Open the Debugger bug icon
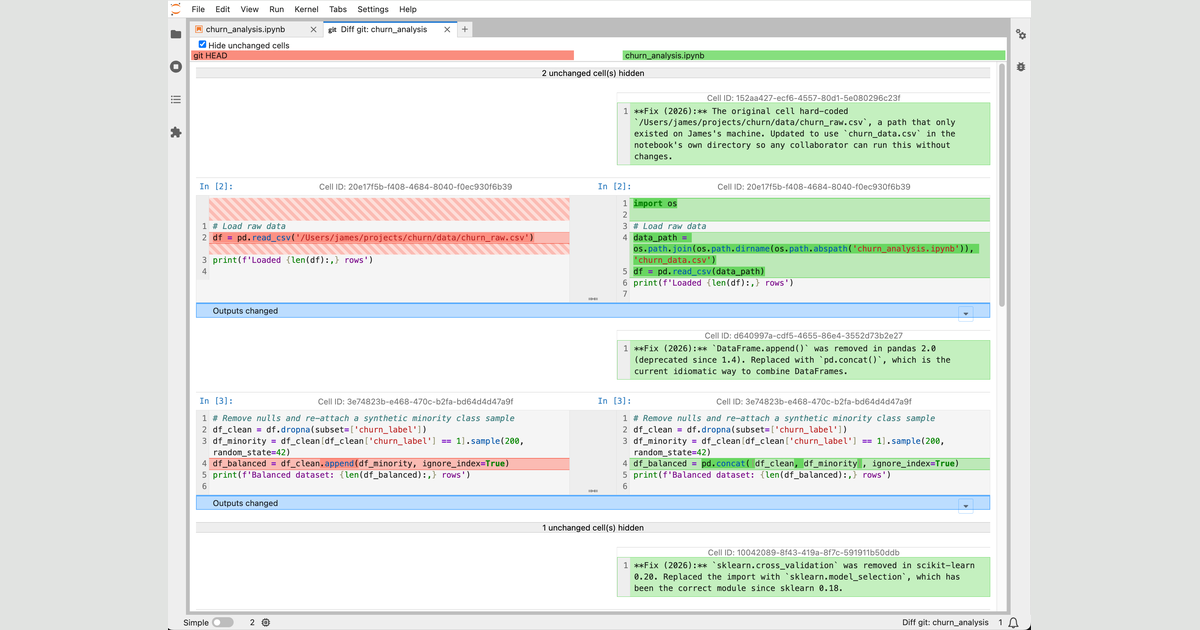Screen dimensions: 1200x630 [1021, 67]
